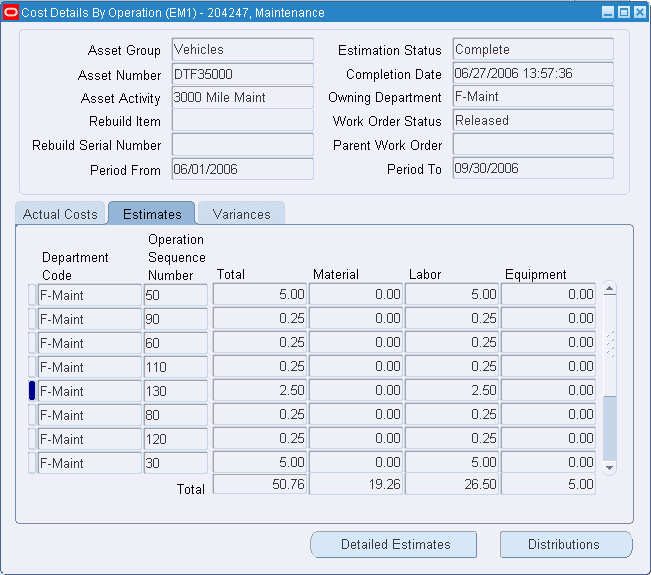
Task: Open the Variances tab
Action: [x=241, y=214]
